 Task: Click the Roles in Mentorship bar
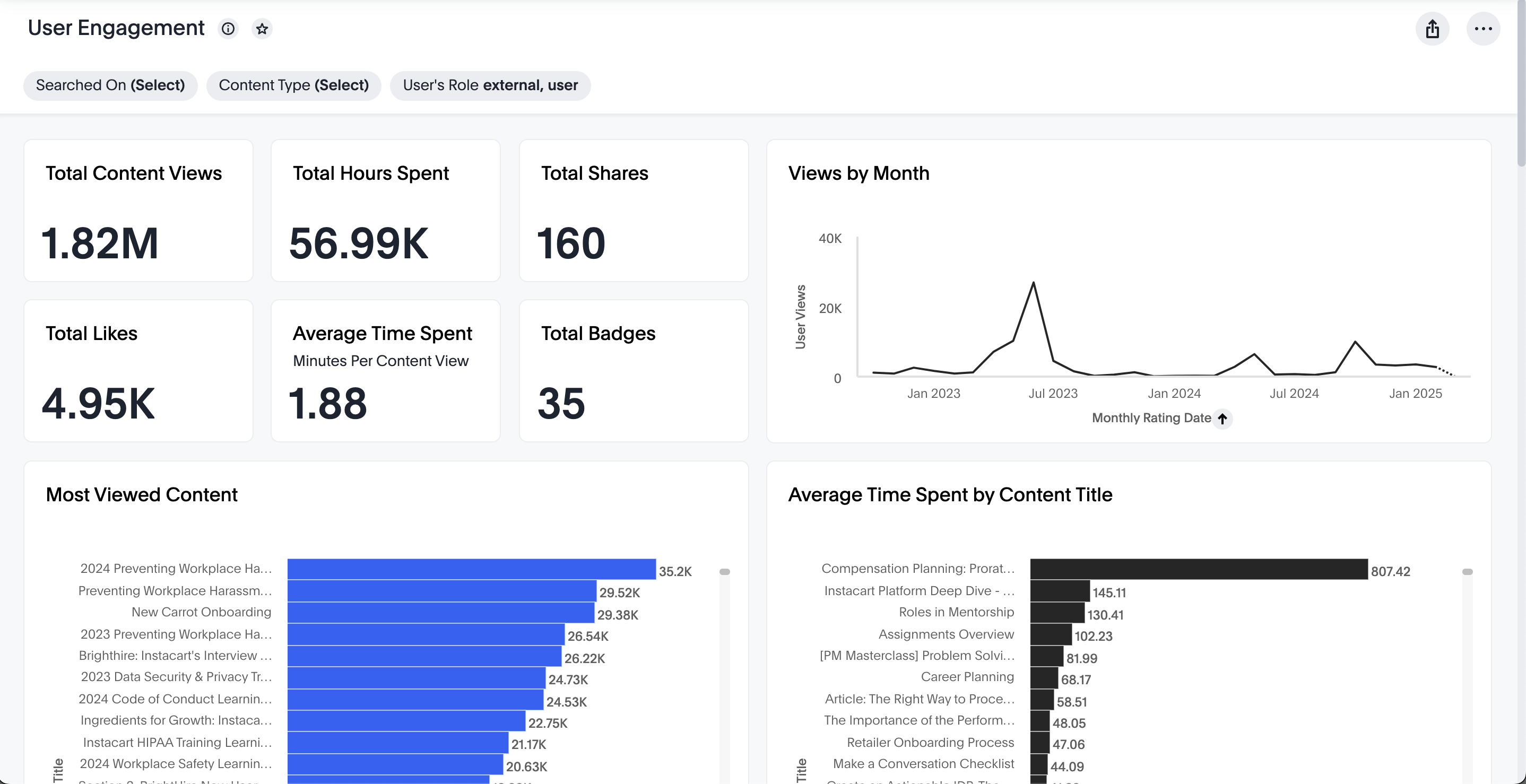(1057, 612)
